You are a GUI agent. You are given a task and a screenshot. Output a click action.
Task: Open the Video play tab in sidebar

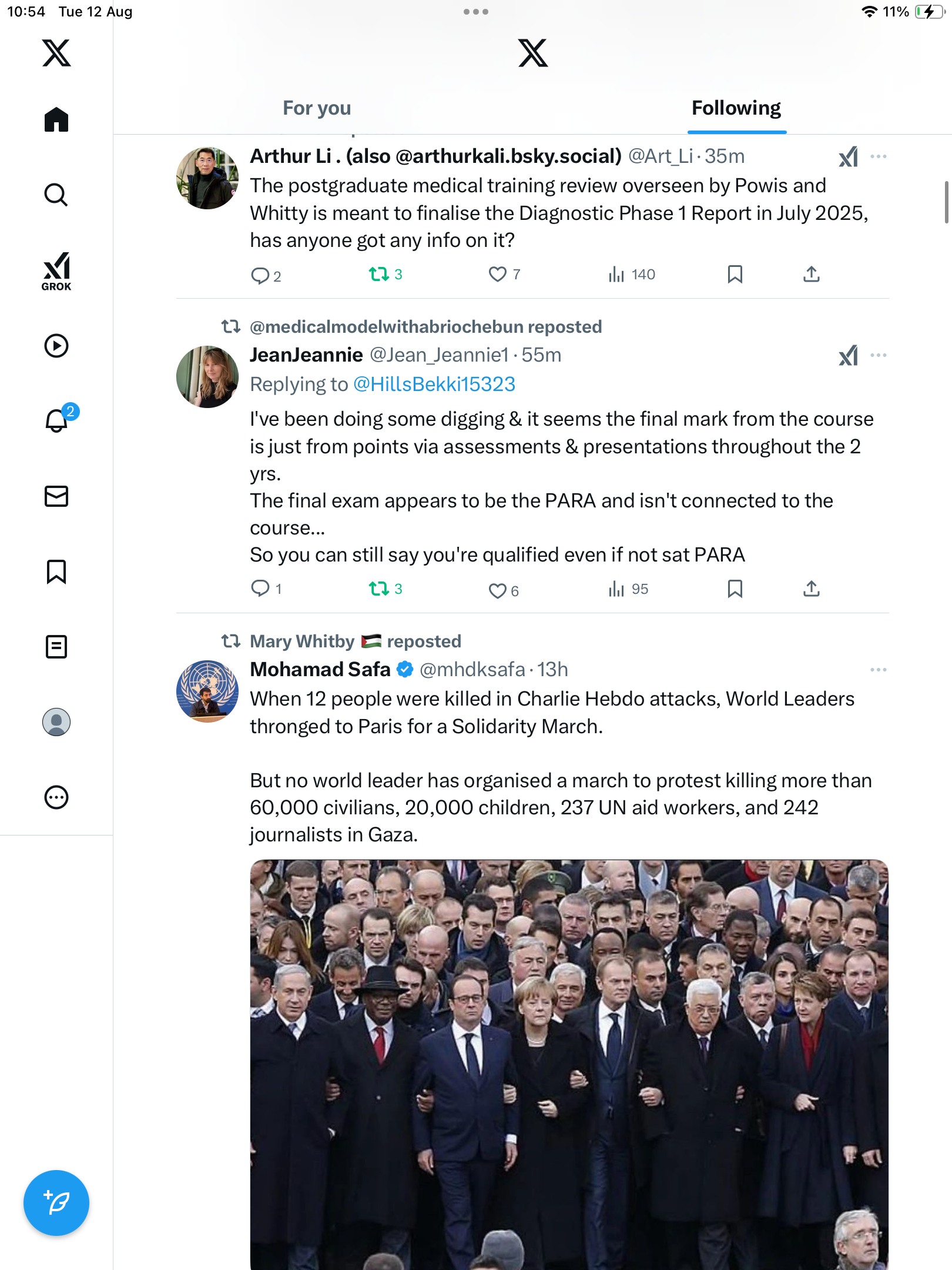pyautogui.click(x=56, y=346)
